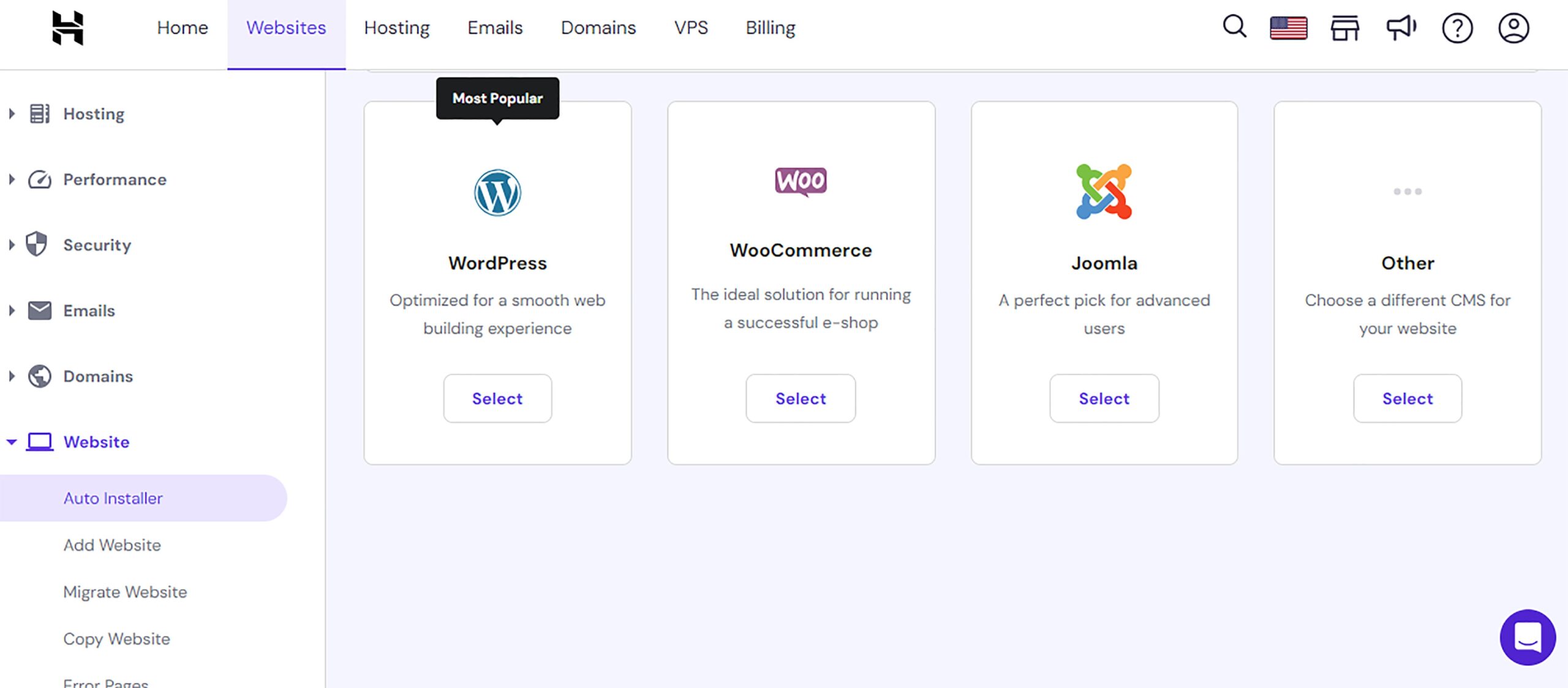1568x688 pixels.
Task: Click the three dots Other icon
Action: pos(1408,192)
